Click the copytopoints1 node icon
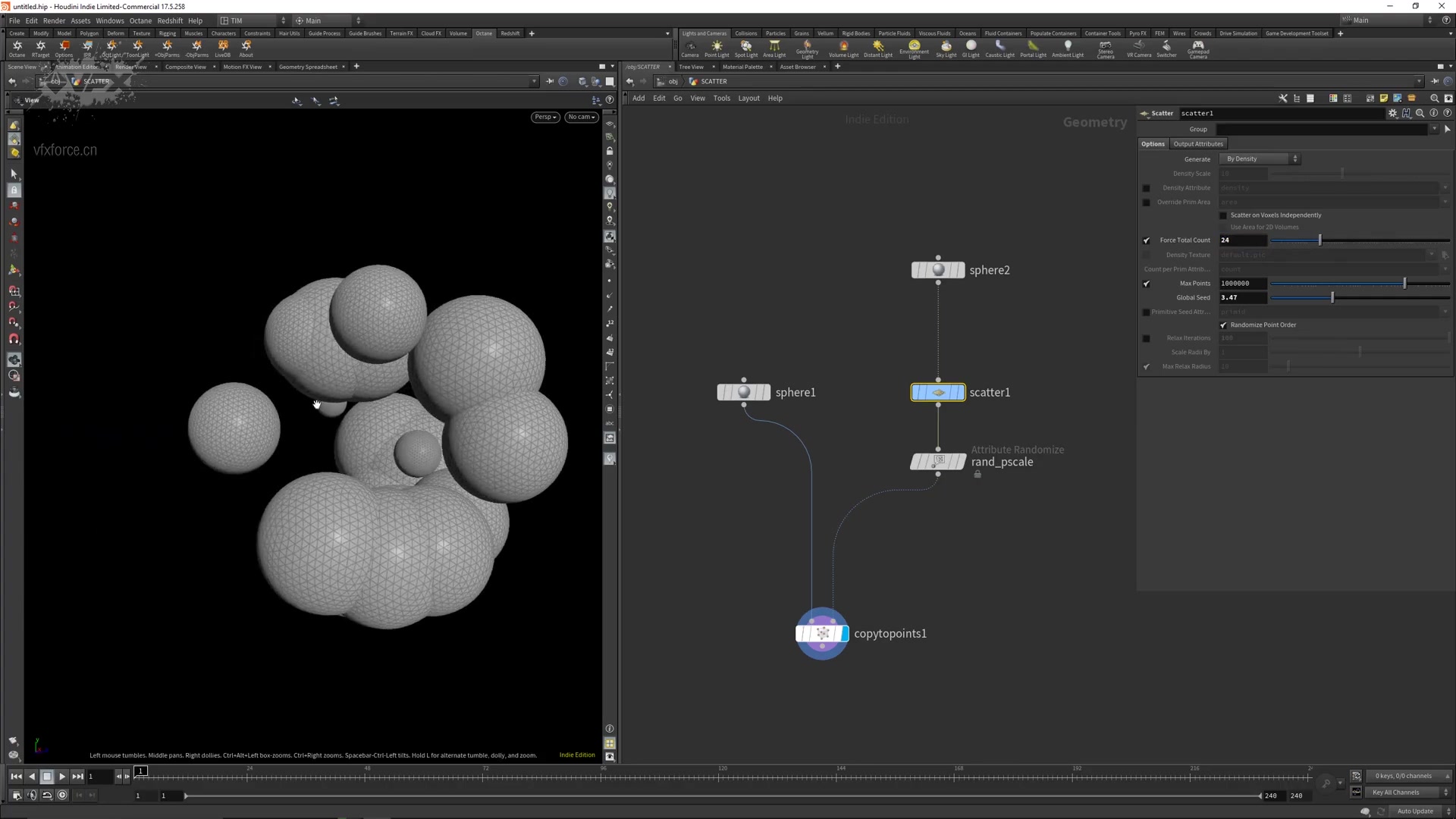 [822, 633]
